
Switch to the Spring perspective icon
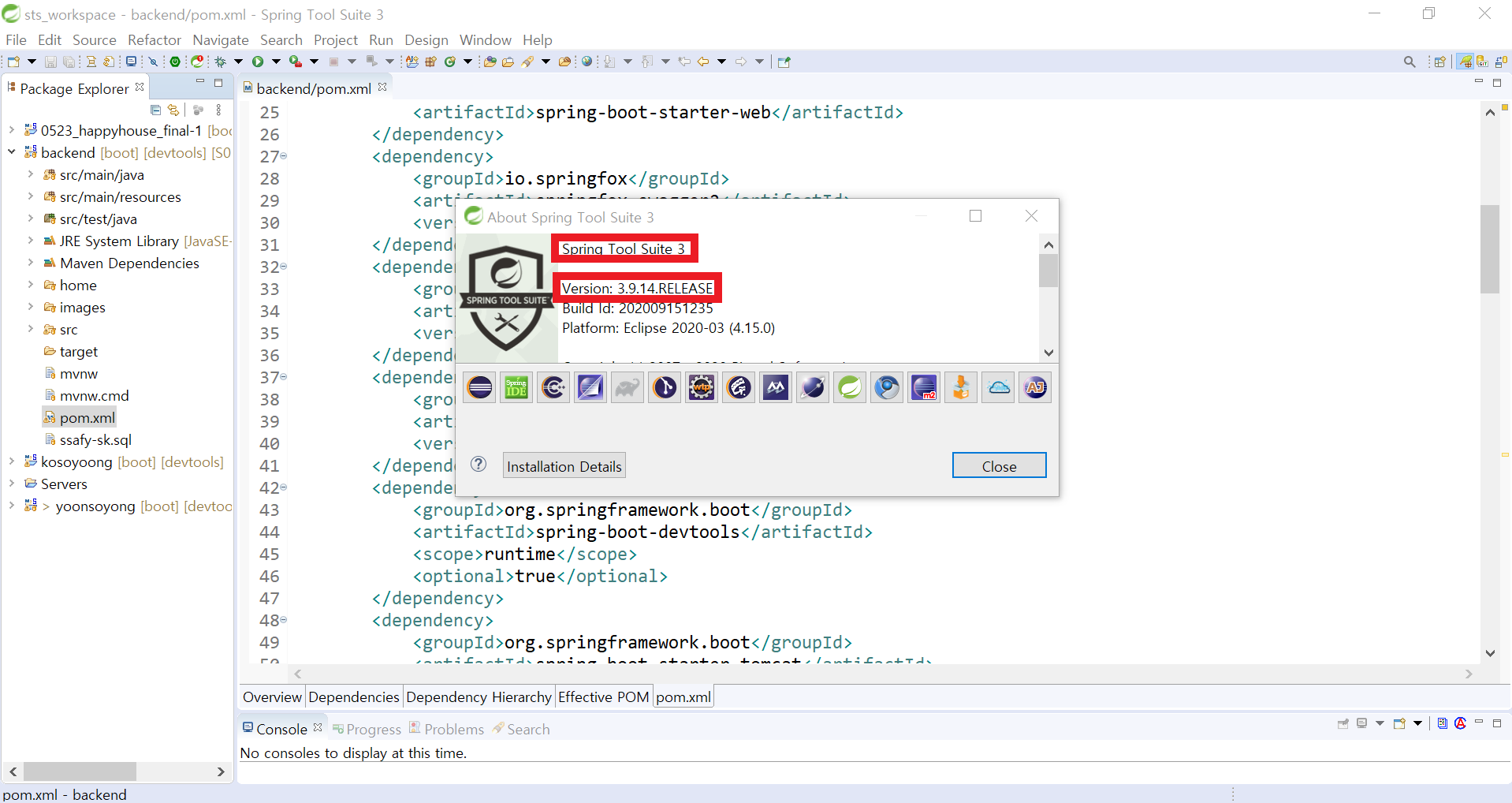(x=1465, y=62)
